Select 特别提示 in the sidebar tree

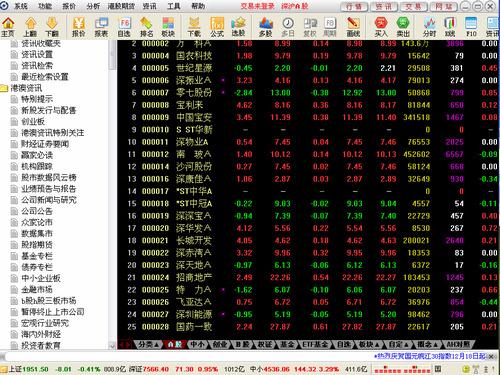pos(37,99)
